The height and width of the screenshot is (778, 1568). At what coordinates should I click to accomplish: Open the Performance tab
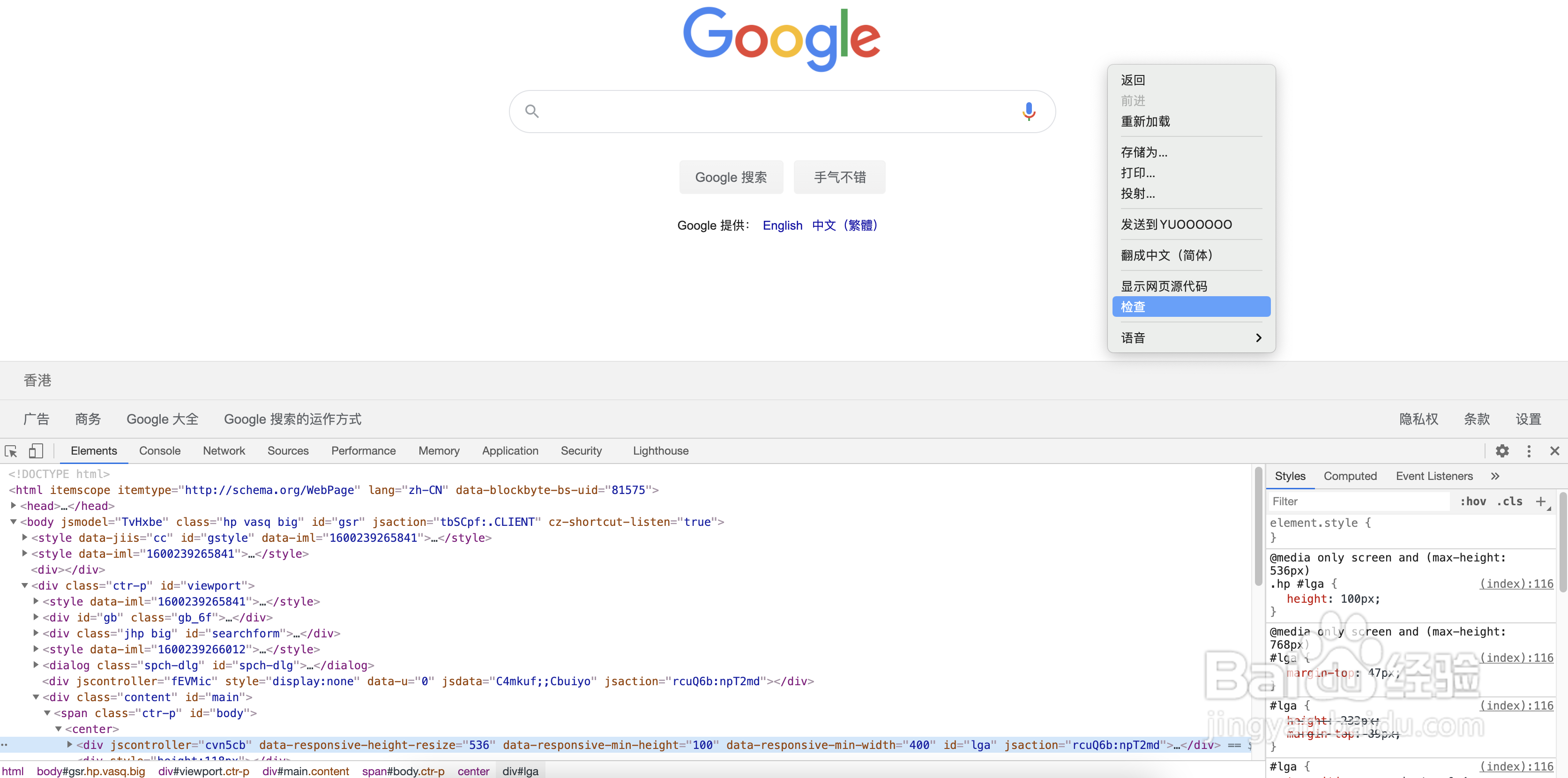click(363, 451)
